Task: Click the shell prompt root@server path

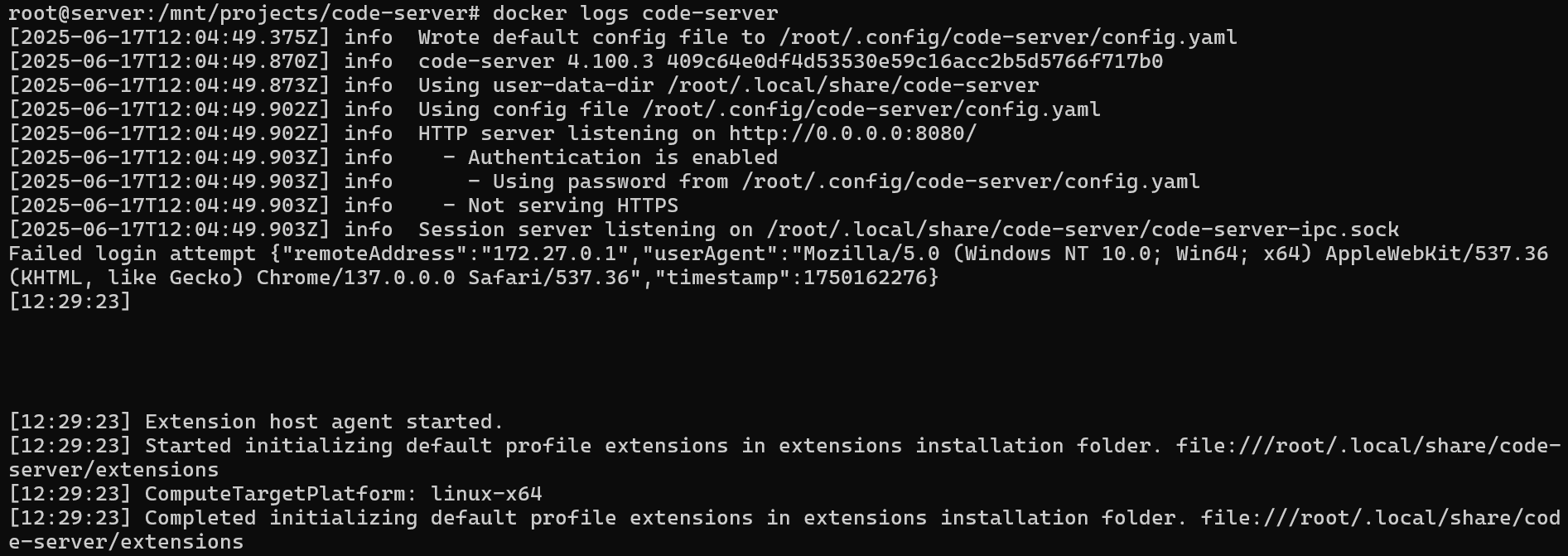Action: 244,13
